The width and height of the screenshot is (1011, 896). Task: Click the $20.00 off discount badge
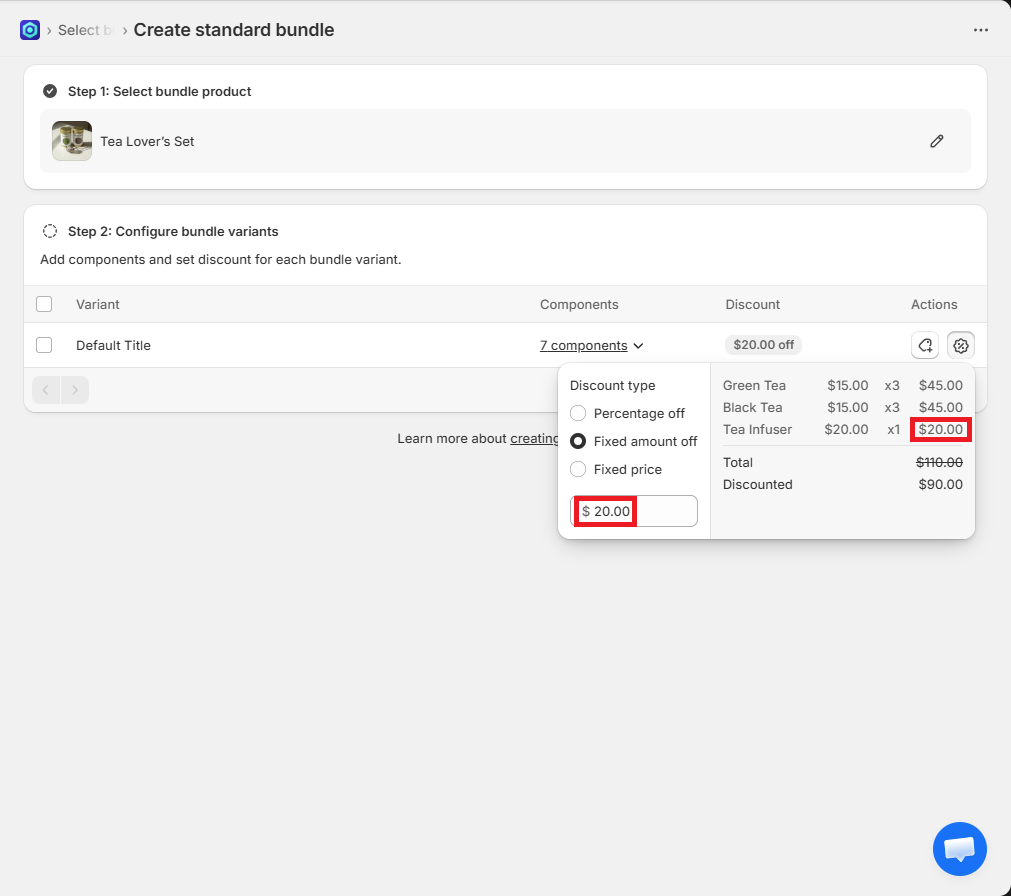pos(763,345)
